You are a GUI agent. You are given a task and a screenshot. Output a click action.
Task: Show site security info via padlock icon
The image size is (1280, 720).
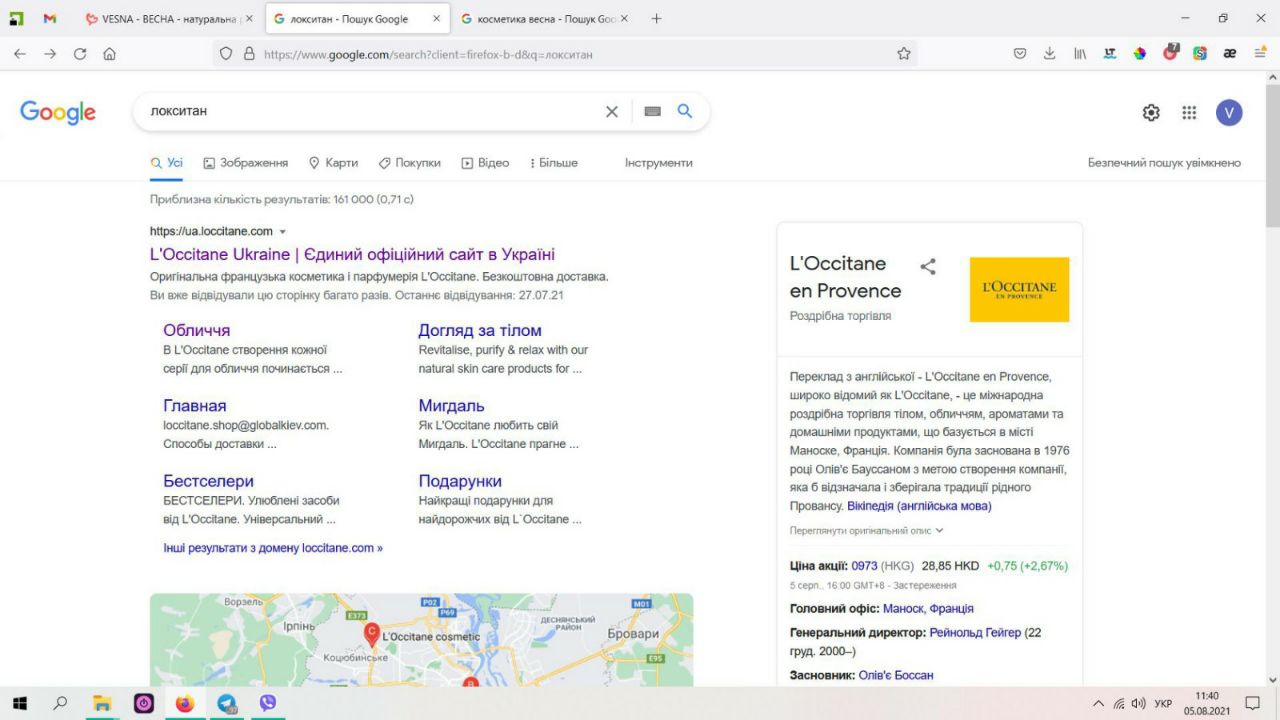pyautogui.click(x=249, y=54)
